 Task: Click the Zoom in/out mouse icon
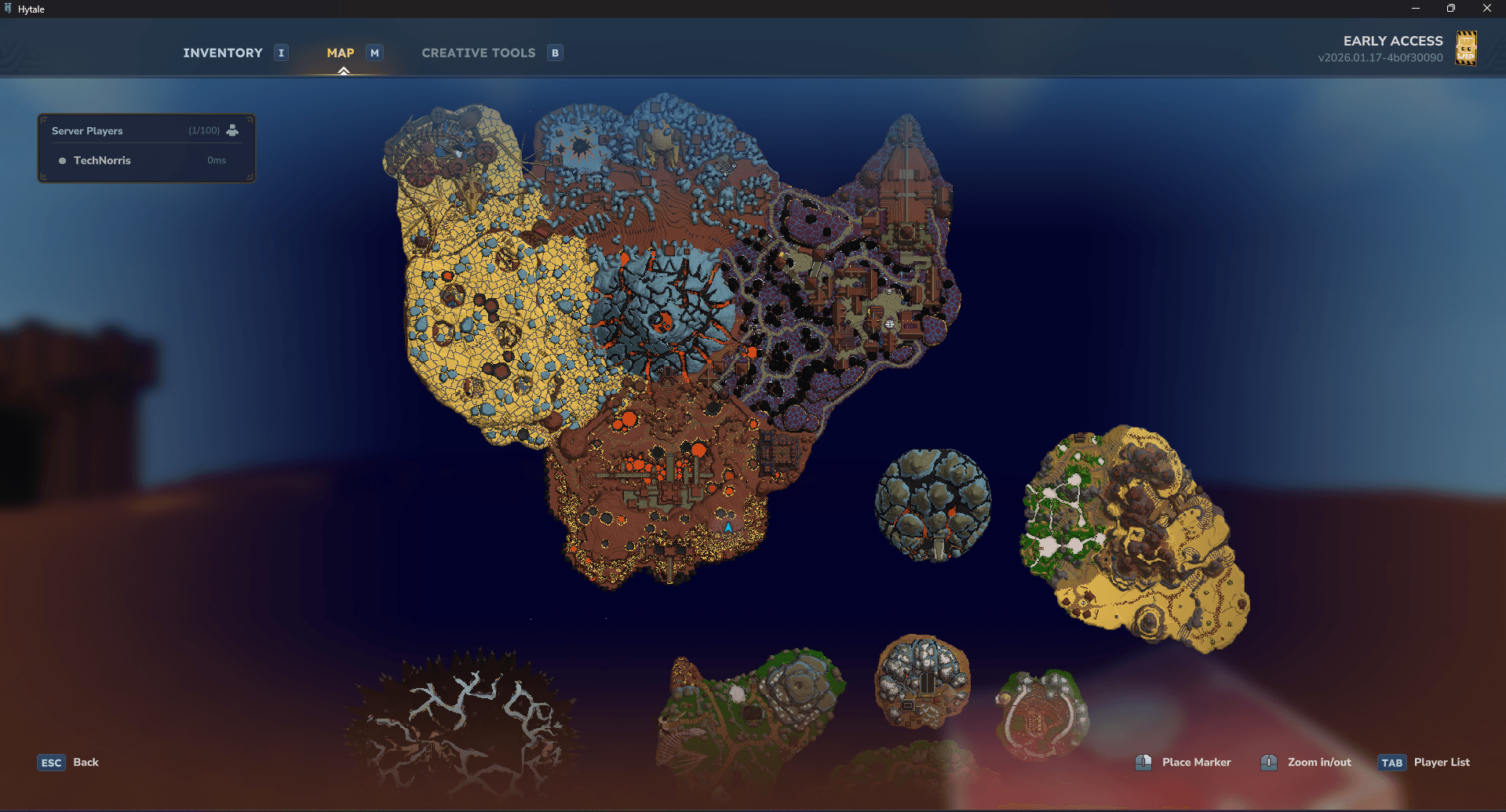pos(1268,762)
